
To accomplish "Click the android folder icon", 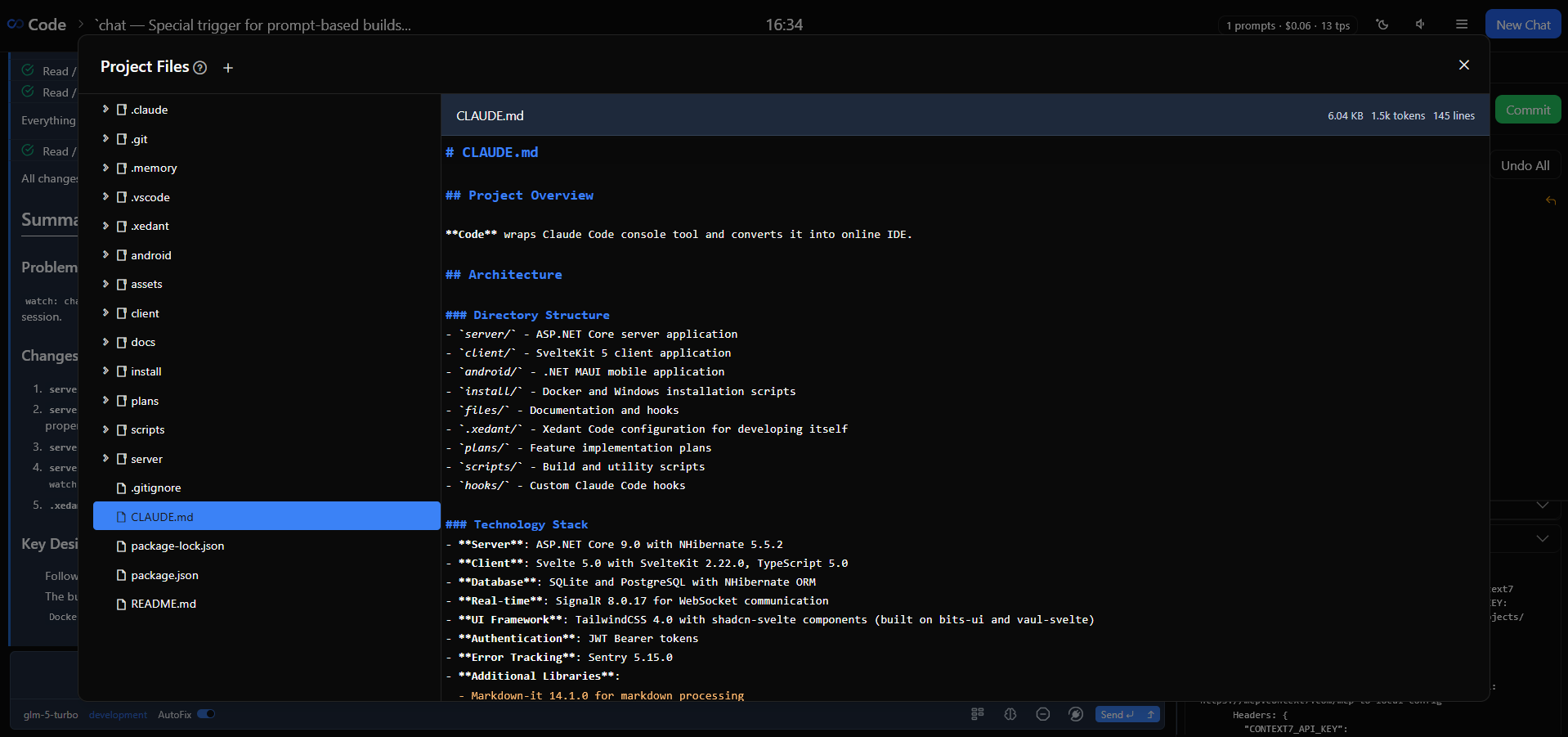I will pos(121,255).
